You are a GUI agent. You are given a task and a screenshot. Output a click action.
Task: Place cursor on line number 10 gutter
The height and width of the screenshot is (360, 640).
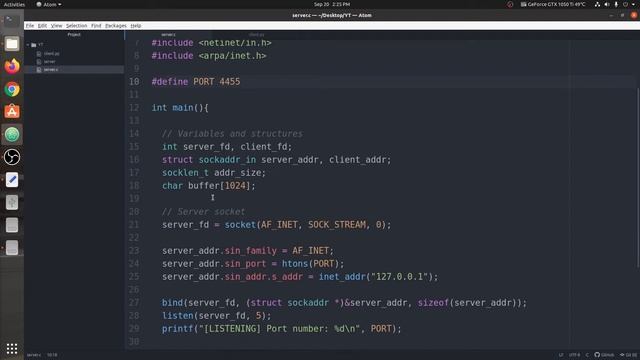[134, 82]
